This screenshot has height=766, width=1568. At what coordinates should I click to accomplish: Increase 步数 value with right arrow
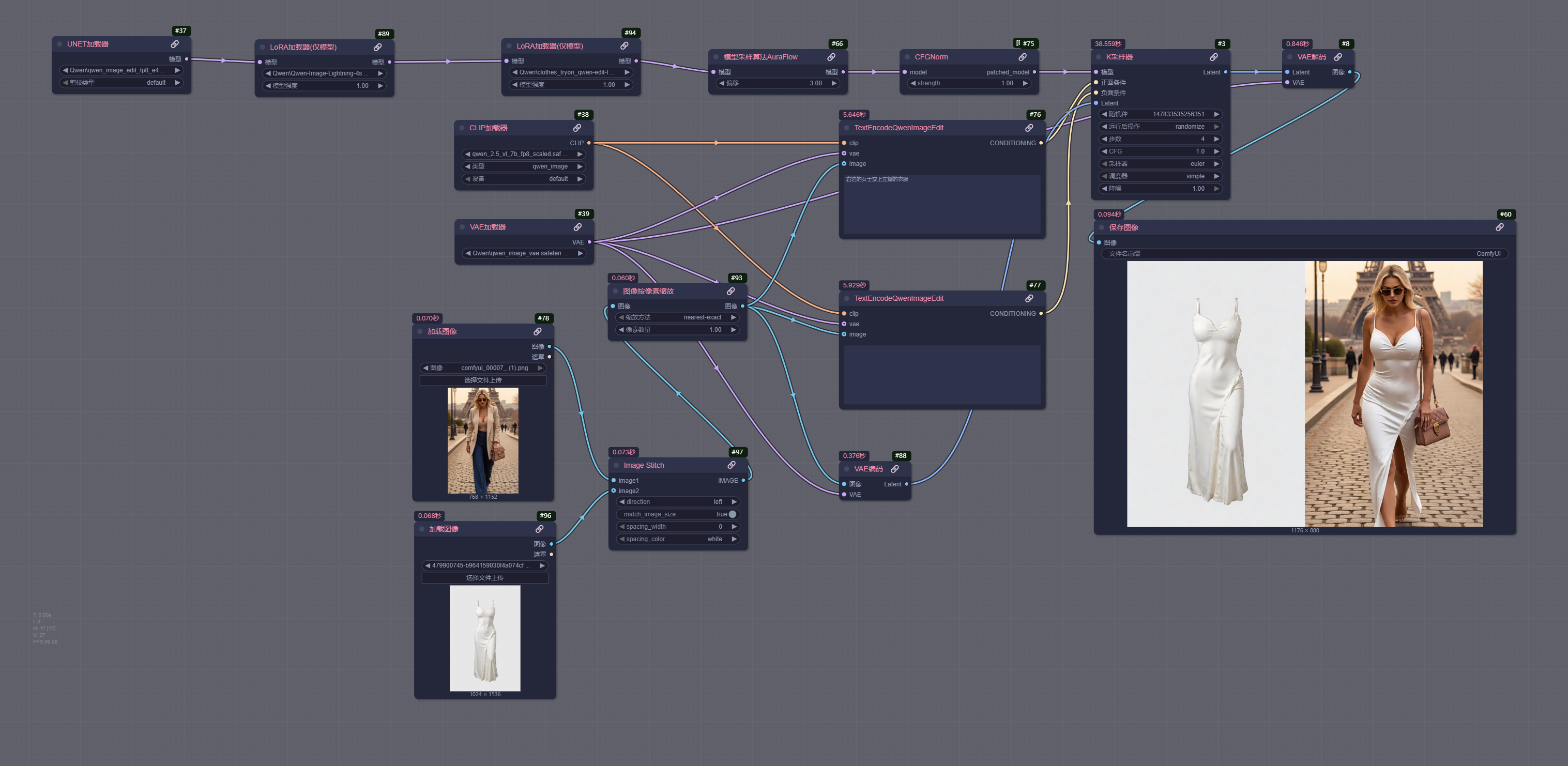tap(1216, 140)
